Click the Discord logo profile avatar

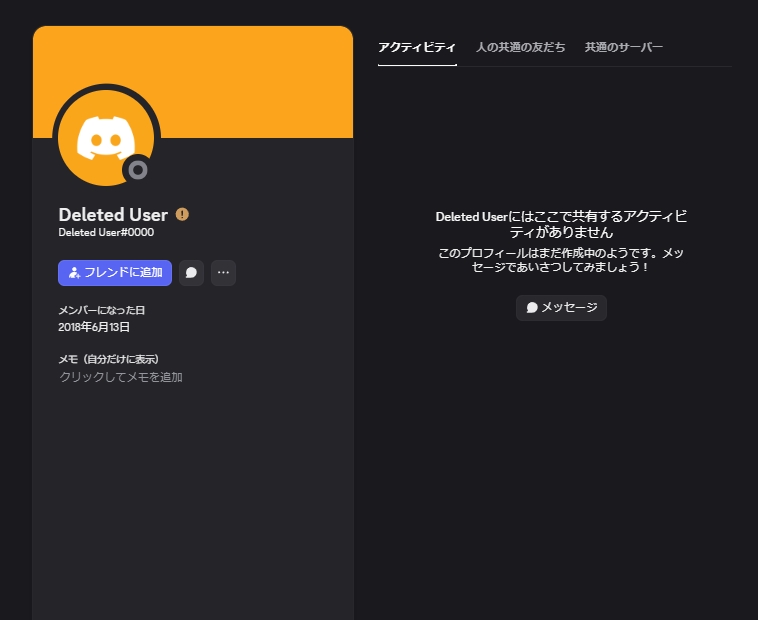(105, 137)
